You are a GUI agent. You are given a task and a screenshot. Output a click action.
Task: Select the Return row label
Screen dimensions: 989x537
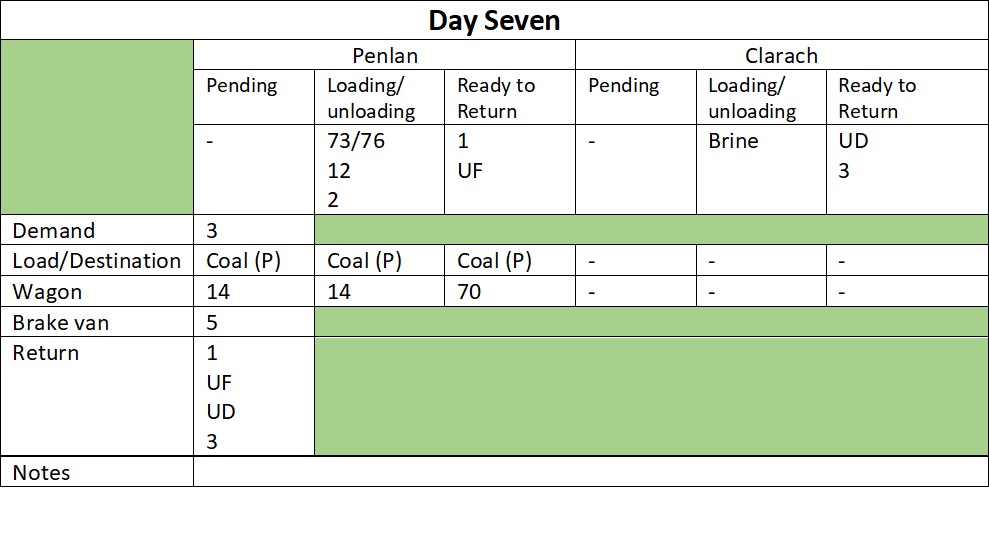pyautogui.click(x=97, y=396)
